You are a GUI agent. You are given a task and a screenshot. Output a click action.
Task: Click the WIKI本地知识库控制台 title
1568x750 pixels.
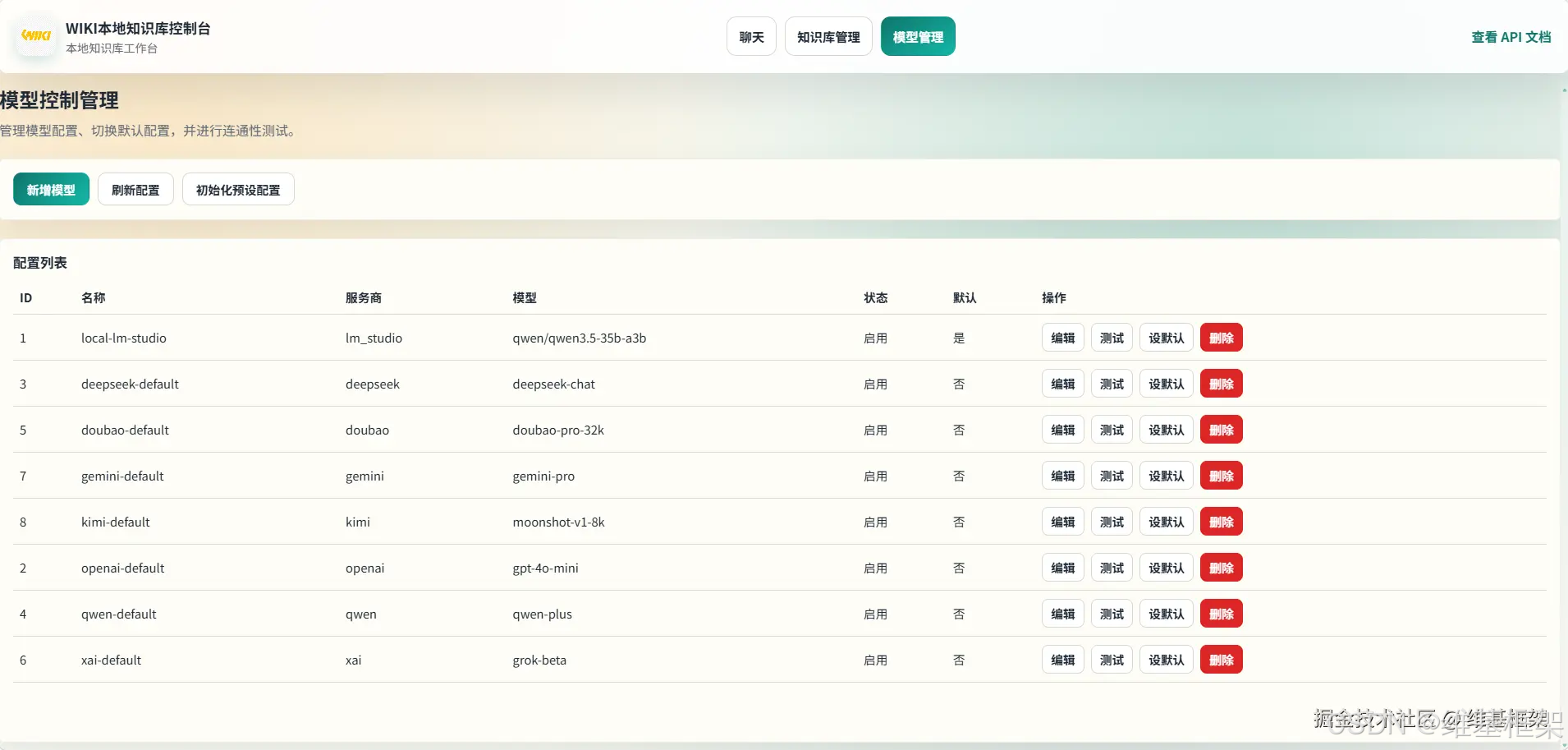[138, 28]
